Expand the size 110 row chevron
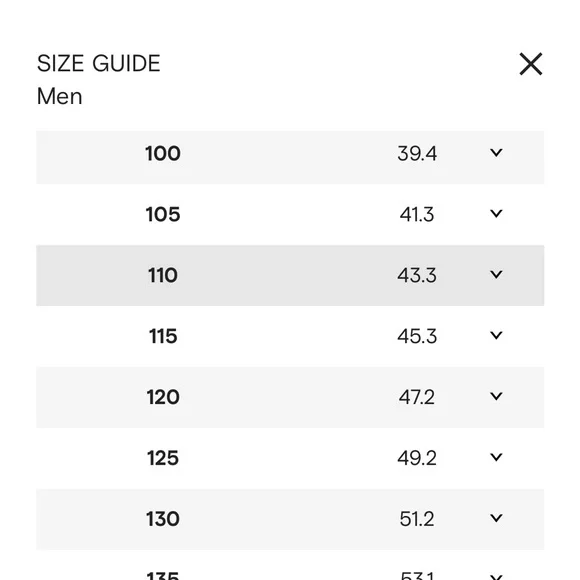 tap(496, 274)
